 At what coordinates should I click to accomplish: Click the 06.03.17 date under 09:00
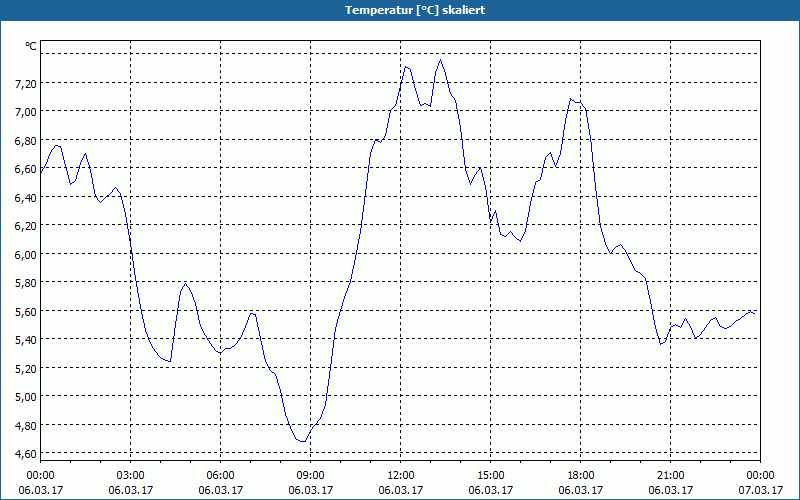pyautogui.click(x=311, y=490)
